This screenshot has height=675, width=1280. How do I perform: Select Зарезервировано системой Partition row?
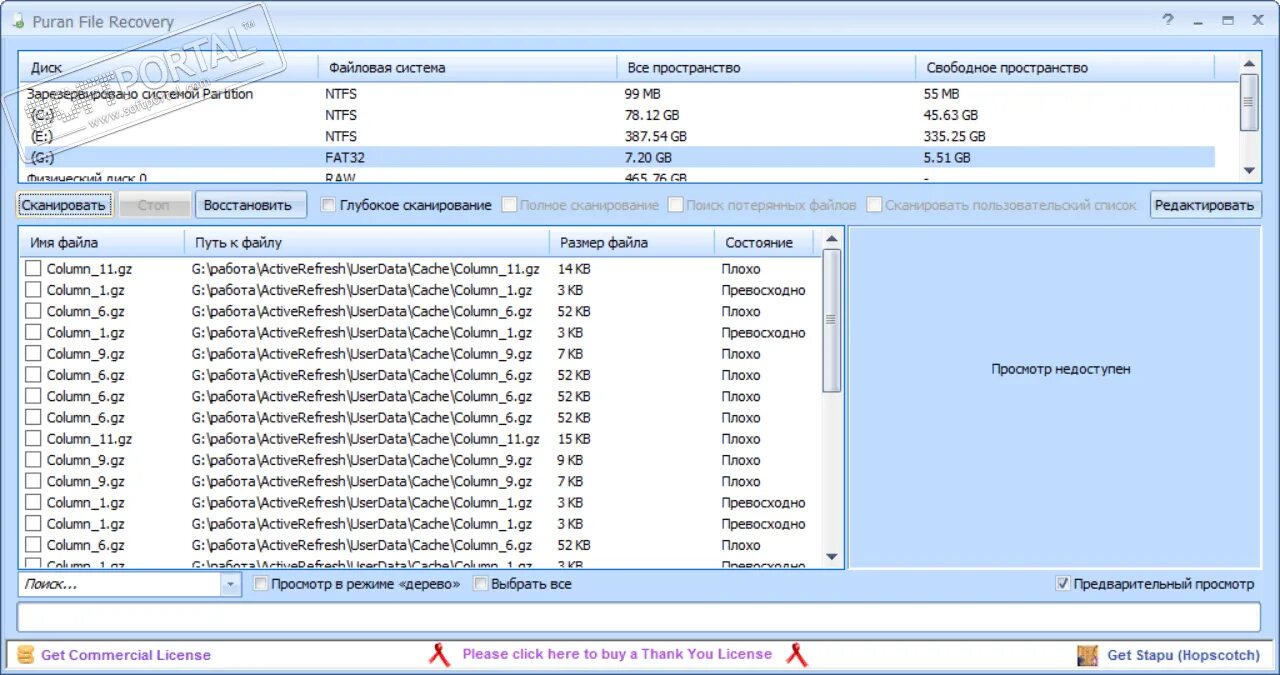[x=617, y=94]
